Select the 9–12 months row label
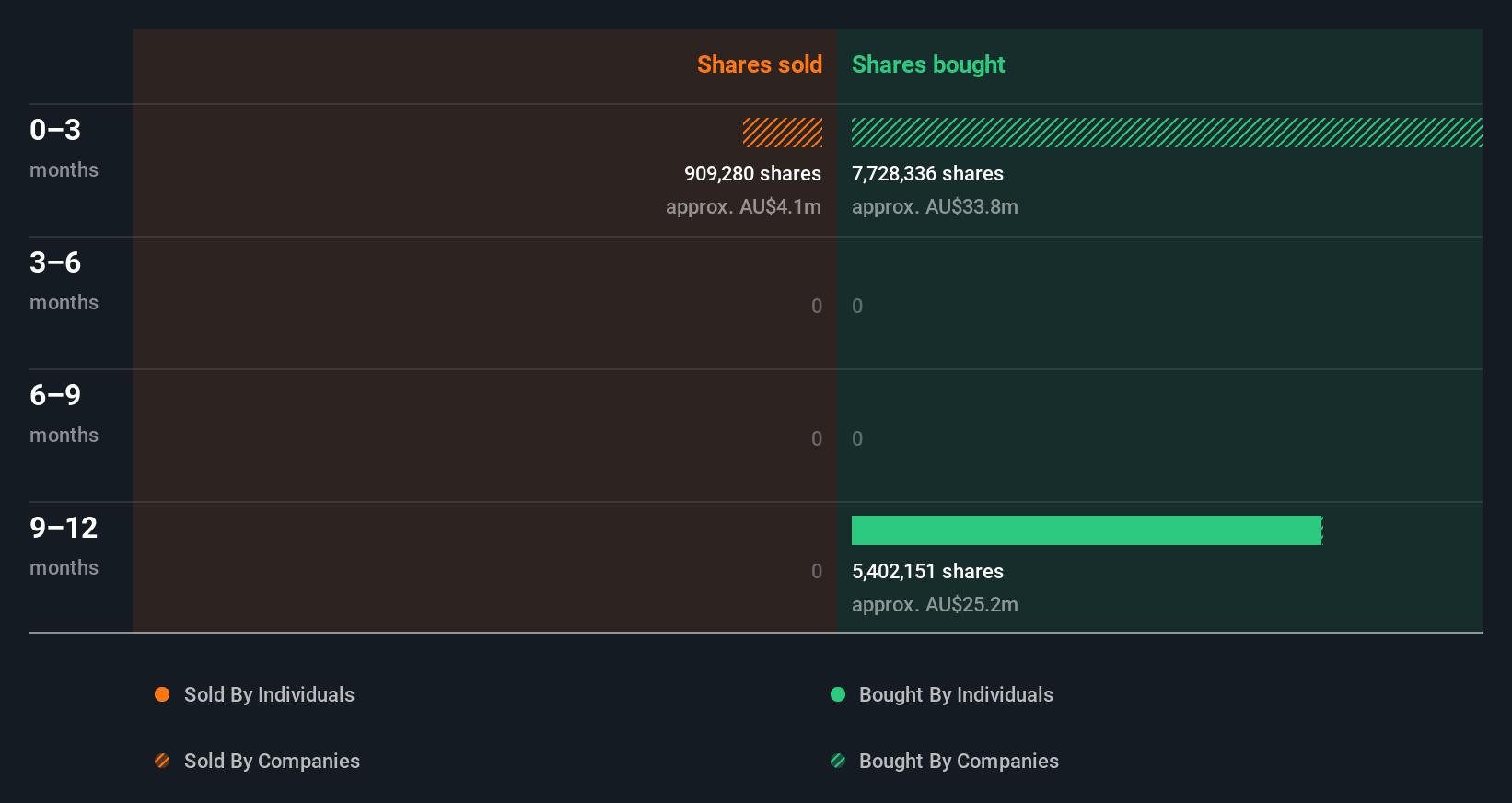Viewport: 1512px width, 803px height. point(64,545)
